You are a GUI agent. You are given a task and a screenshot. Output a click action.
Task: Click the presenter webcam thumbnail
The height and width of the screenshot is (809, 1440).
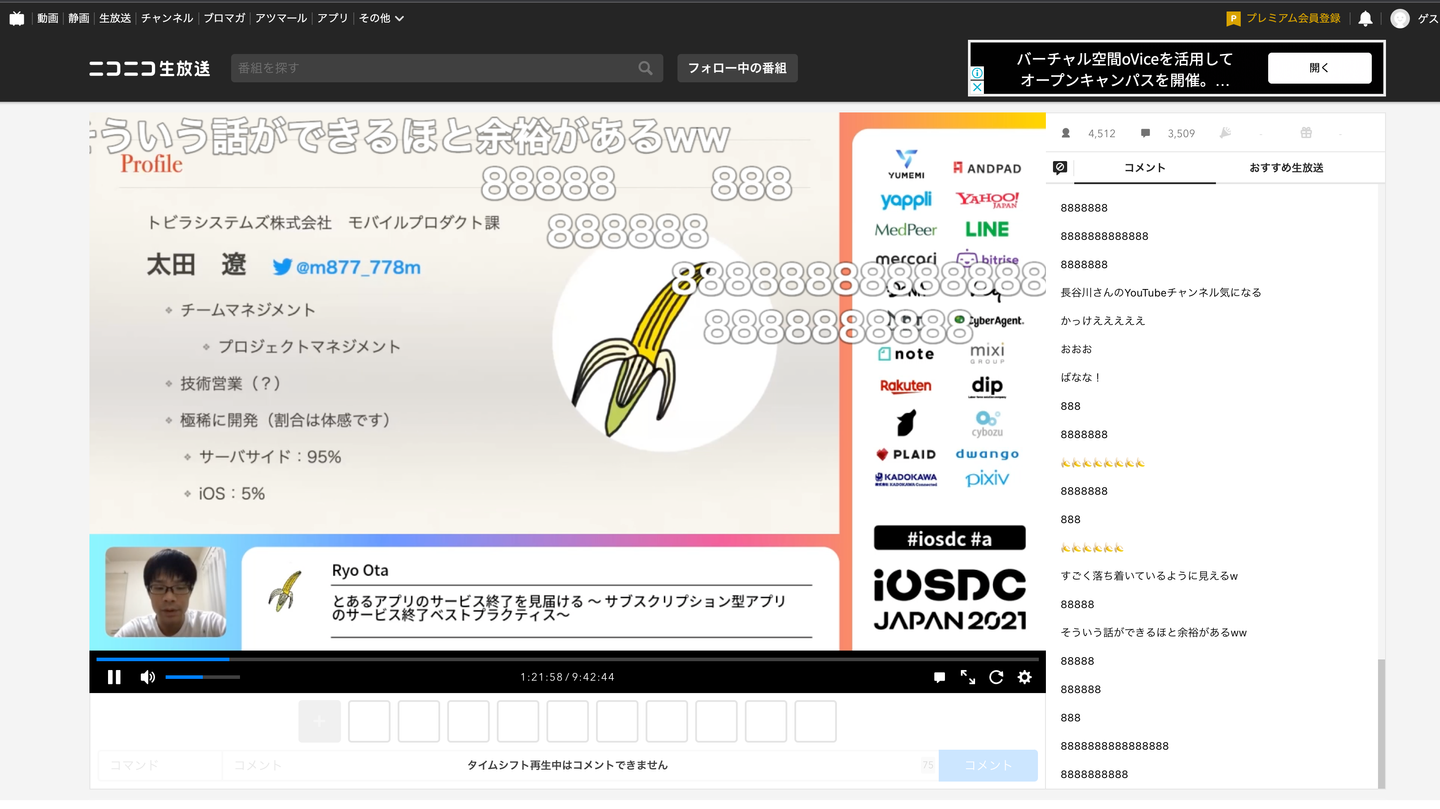coord(166,592)
